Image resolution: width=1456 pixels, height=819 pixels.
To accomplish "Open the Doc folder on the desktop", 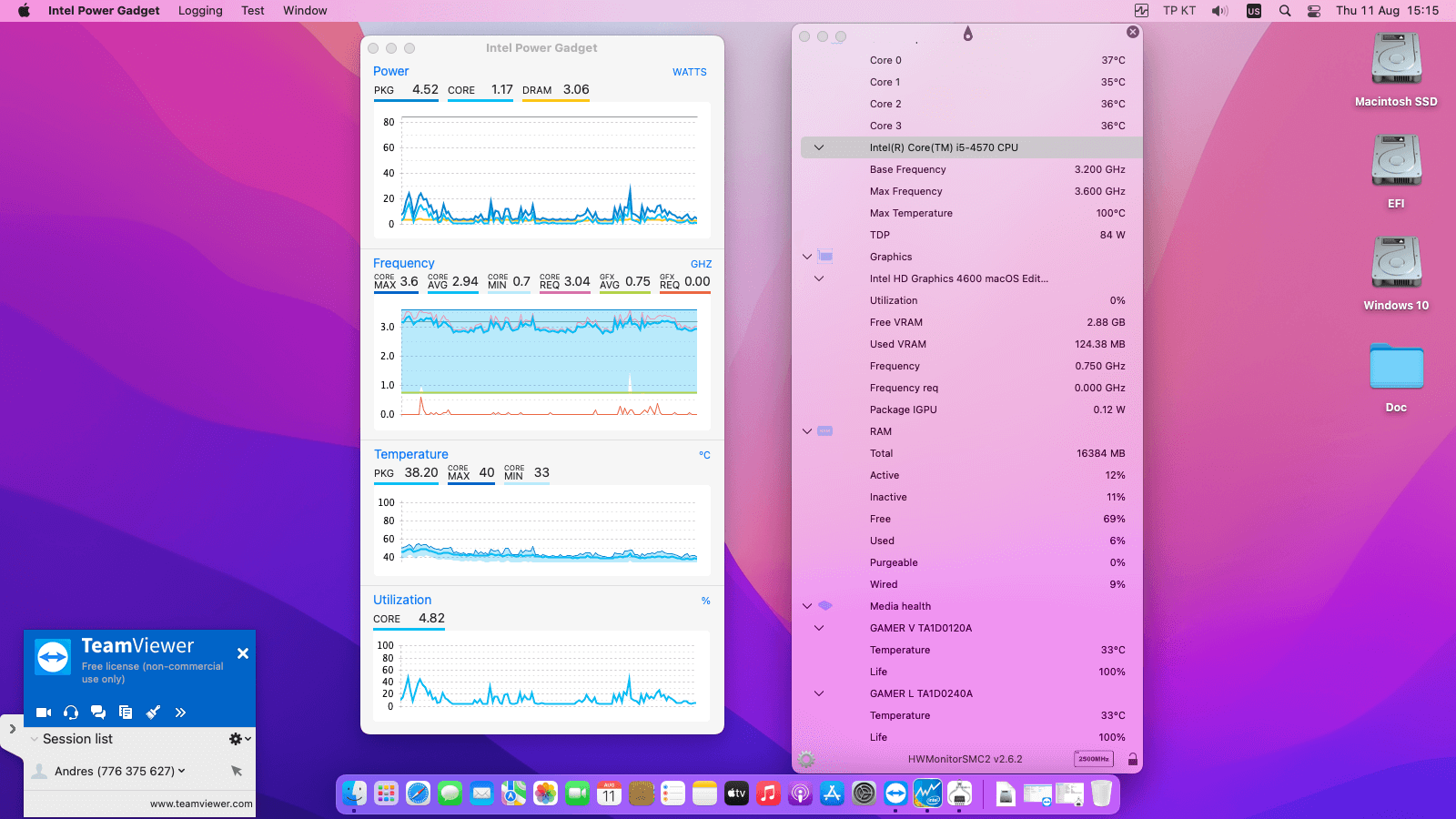I will 1396,377.
